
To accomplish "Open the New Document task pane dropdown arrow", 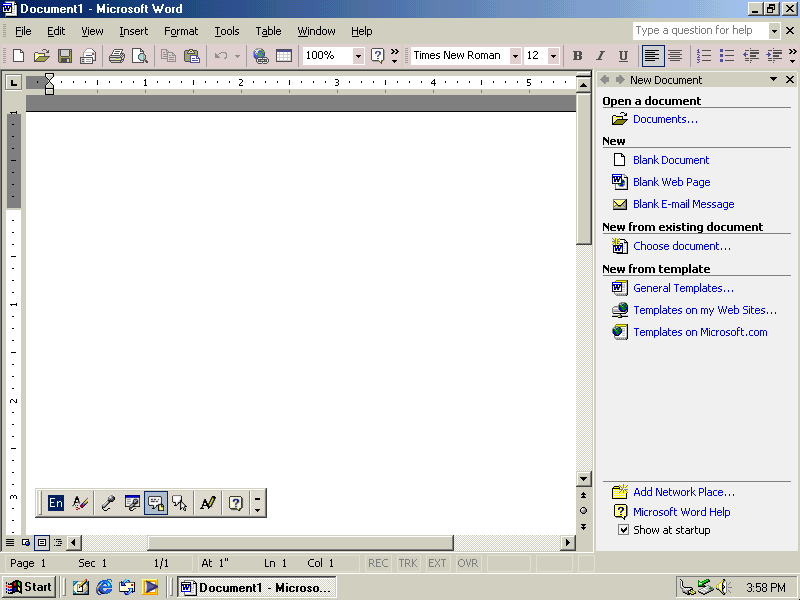I will click(x=773, y=80).
